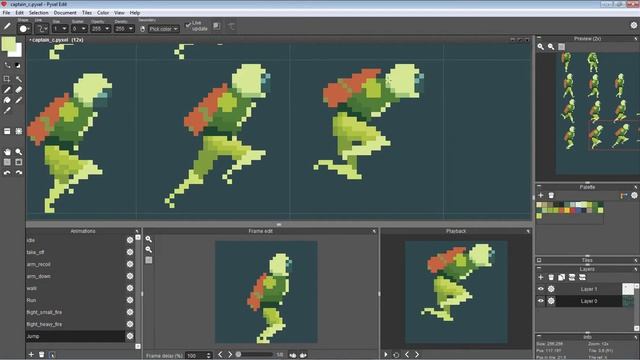Image resolution: width=640 pixels, height=360 pixels.
Task: Select the take_off animation
Action: tap(76, 252)
